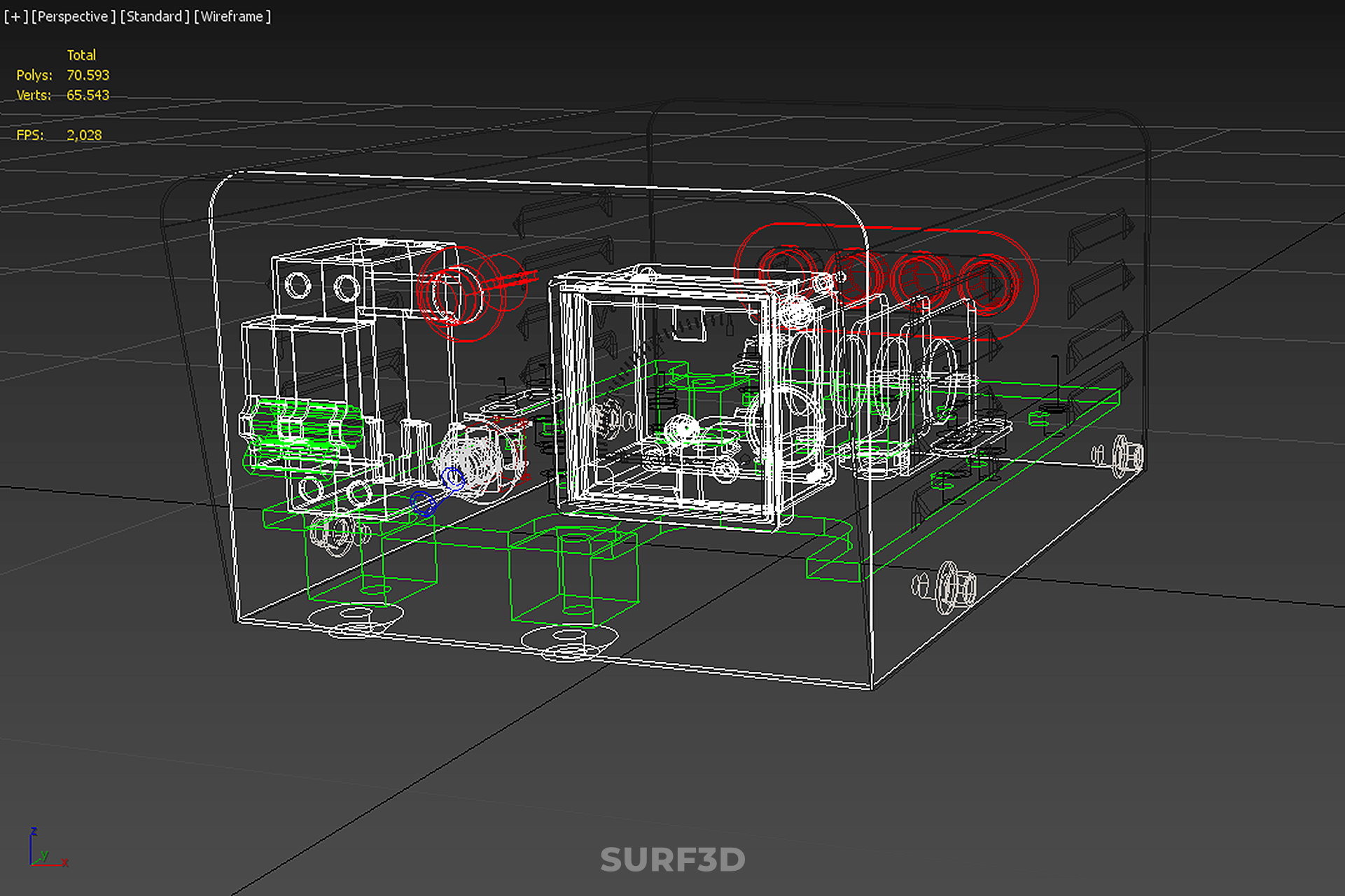Select the round foot under enclosure's center
The image size is (1345, 896).
tap(569, 640)
